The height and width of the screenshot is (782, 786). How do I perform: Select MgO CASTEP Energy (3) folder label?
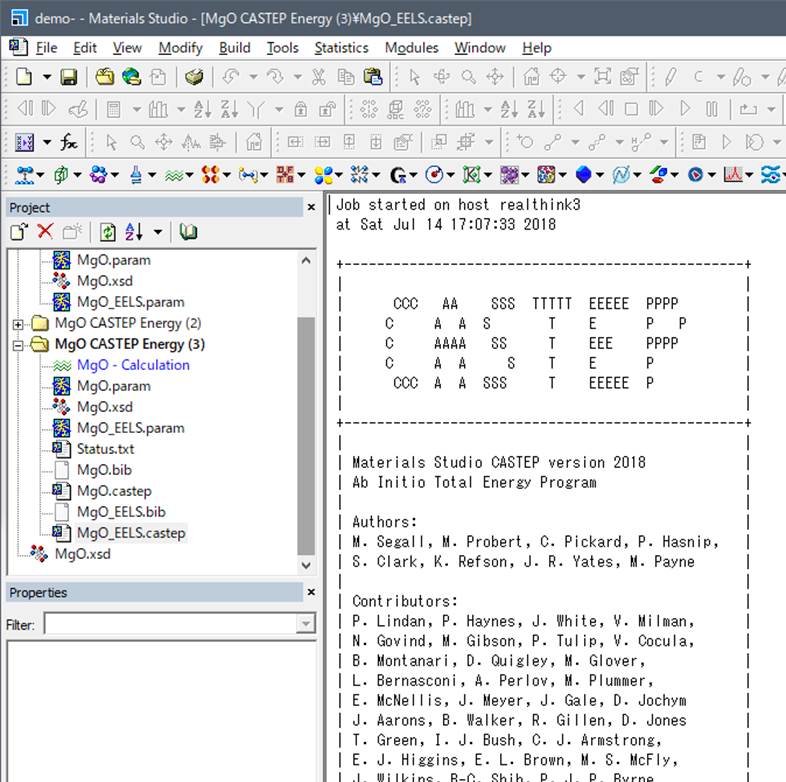pos(130,344)
